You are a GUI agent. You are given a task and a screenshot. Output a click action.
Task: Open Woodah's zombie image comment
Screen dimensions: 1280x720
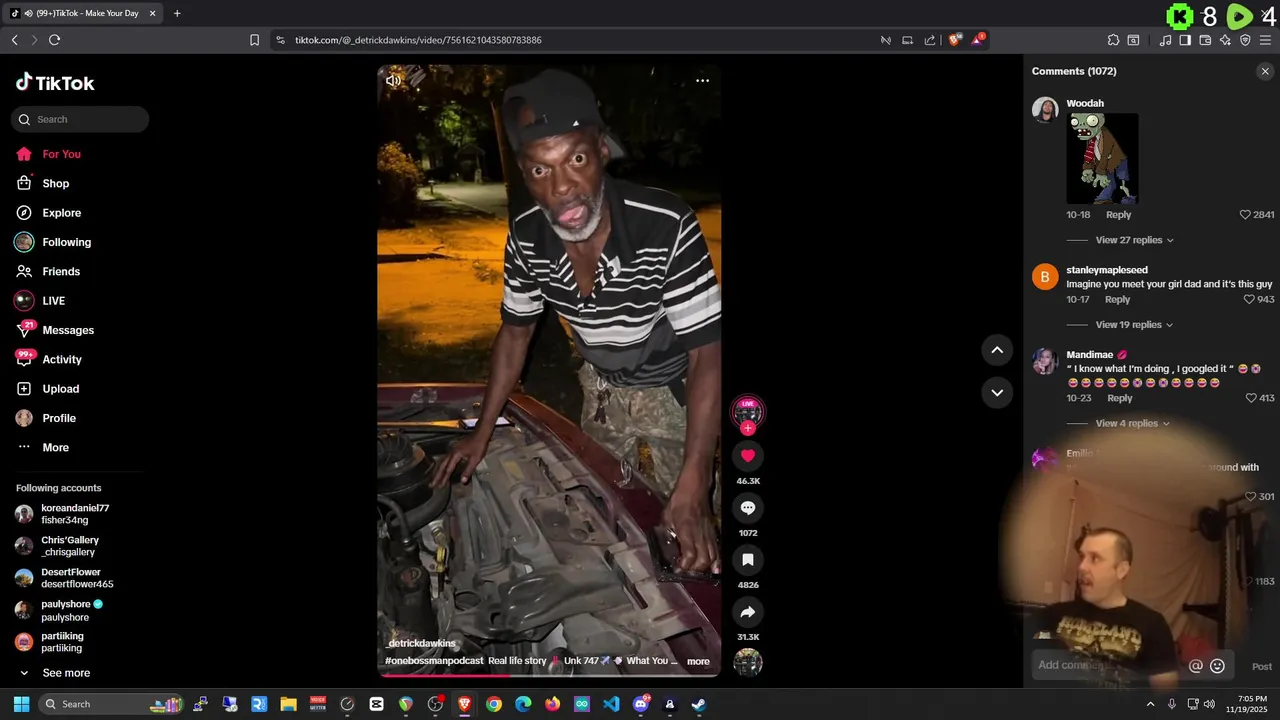[x=1102, y=158]
